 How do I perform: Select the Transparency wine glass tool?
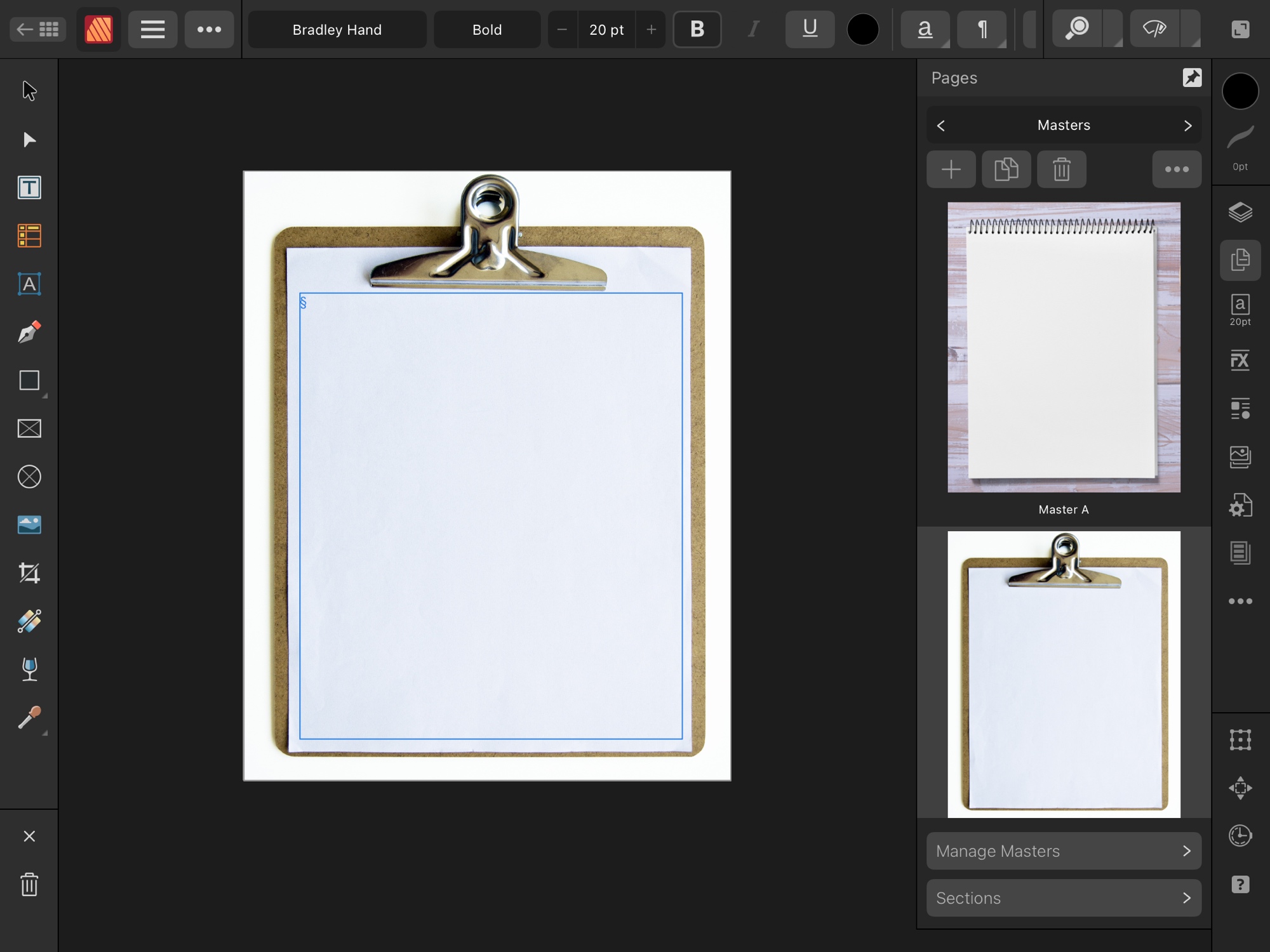pos(29,669)
